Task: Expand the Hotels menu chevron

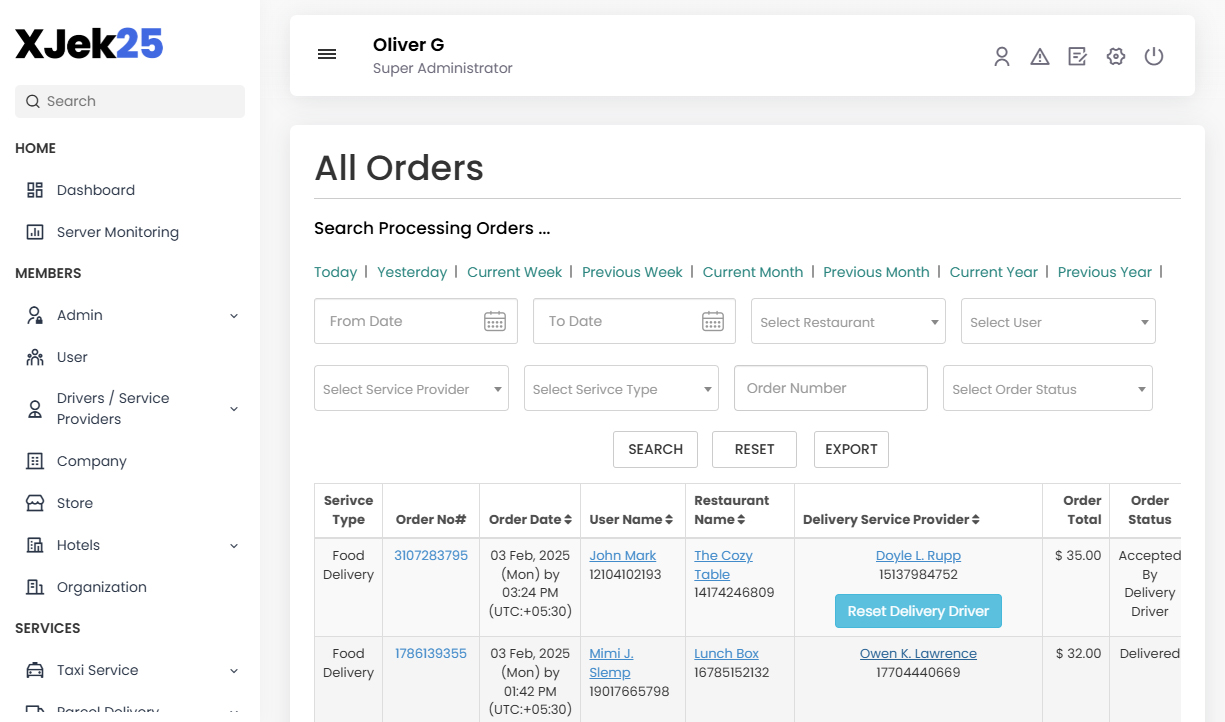Action: (x=233, y=545)
